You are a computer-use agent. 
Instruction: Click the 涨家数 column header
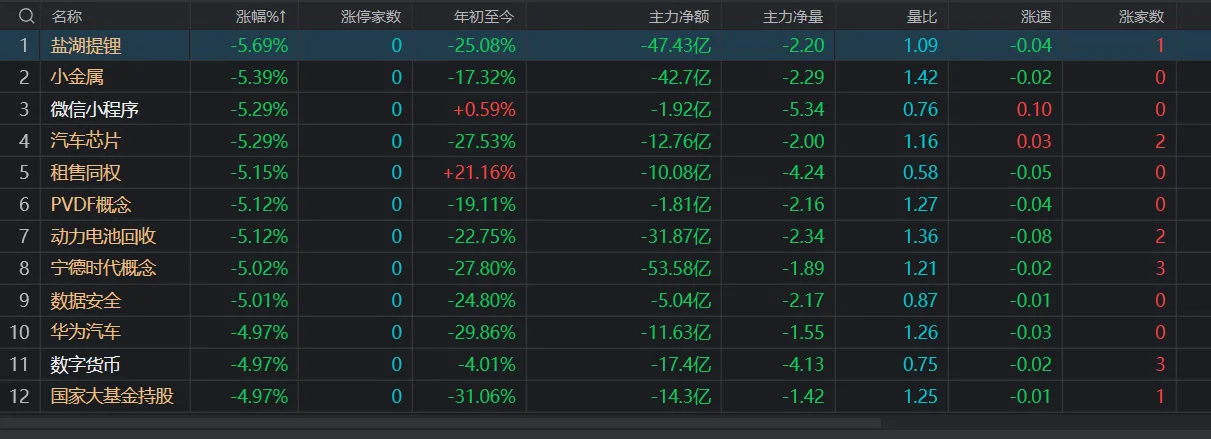pos(1141,16)
